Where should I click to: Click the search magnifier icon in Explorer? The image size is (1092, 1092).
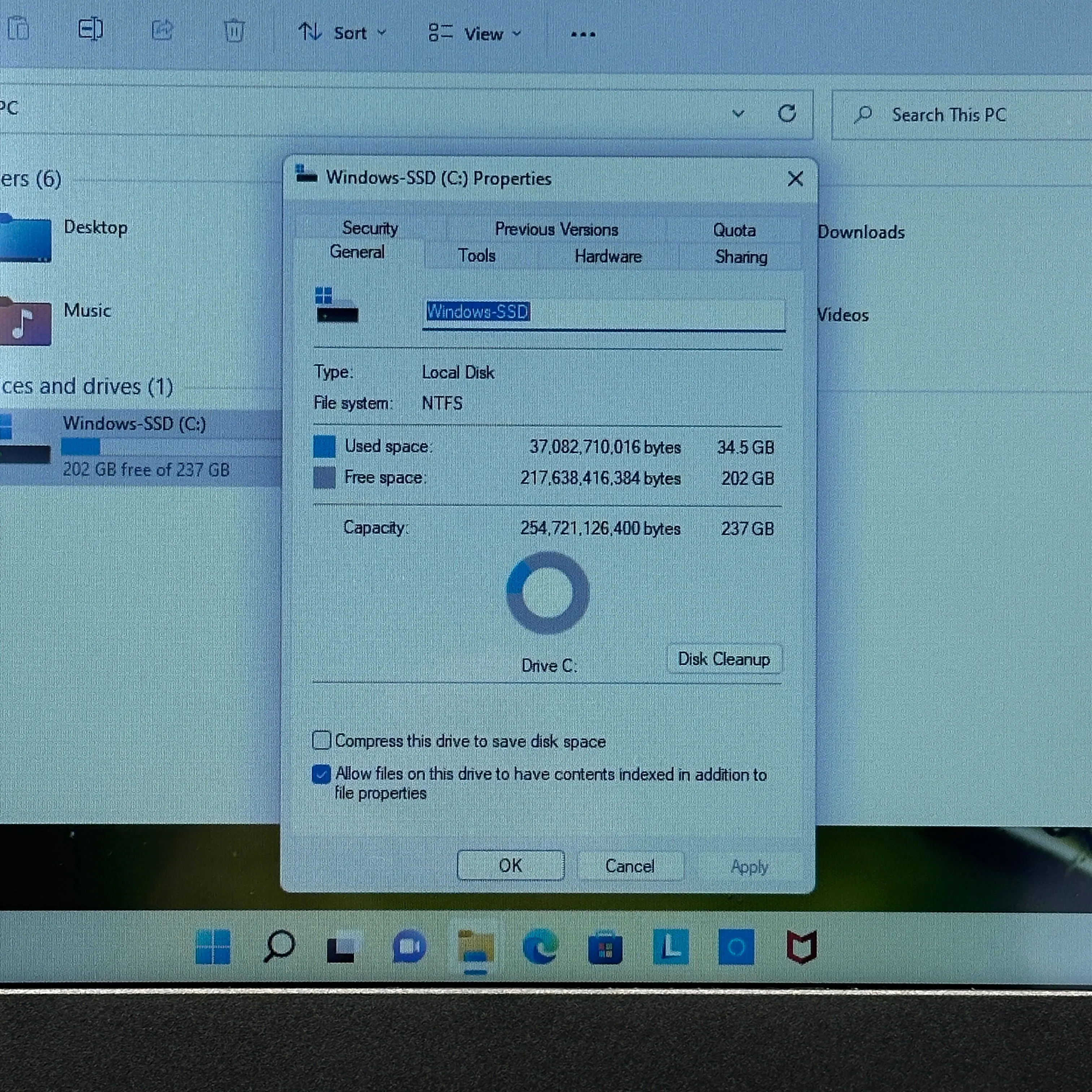[863, 115]
